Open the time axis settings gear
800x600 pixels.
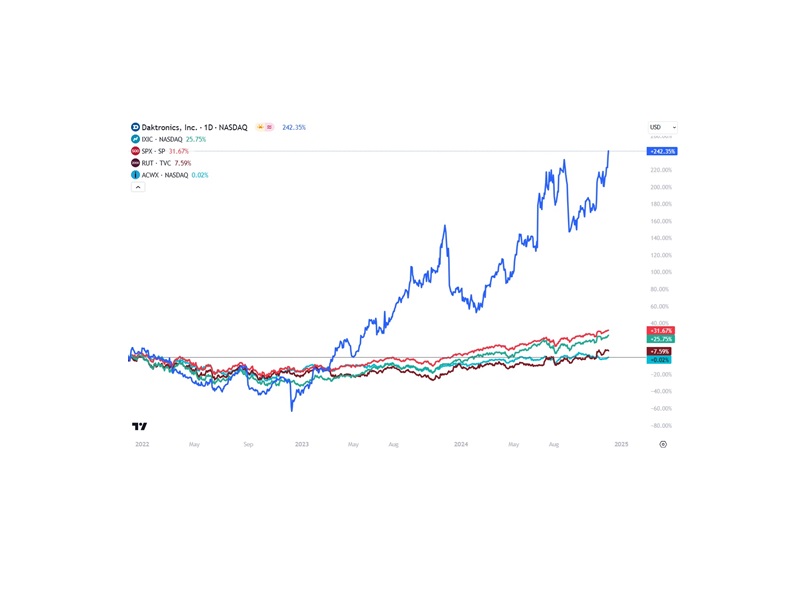pos(663,443)
